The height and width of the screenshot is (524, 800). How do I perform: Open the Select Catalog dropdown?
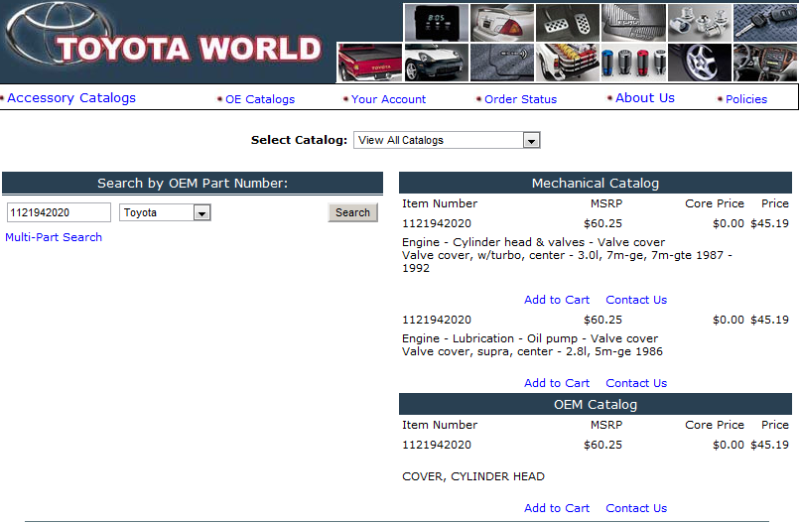[x=446, y=140]
